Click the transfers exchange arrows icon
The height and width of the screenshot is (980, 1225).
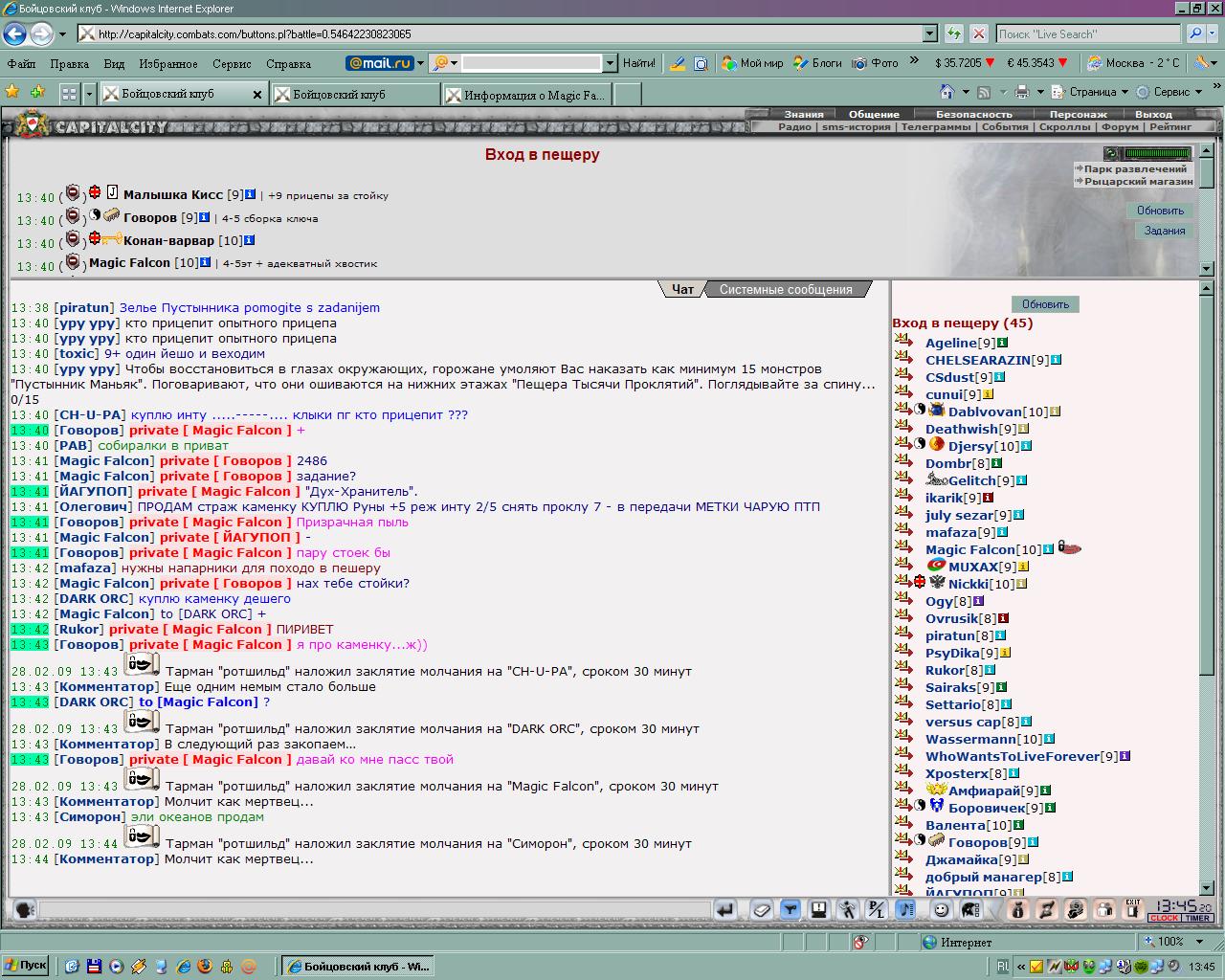1047,909
